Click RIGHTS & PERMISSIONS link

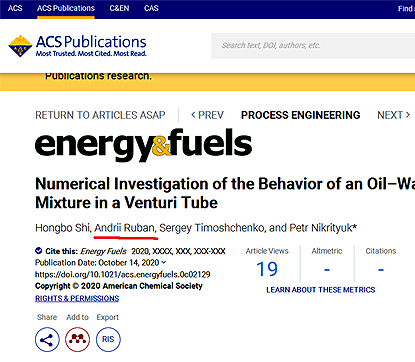point(77,298)
